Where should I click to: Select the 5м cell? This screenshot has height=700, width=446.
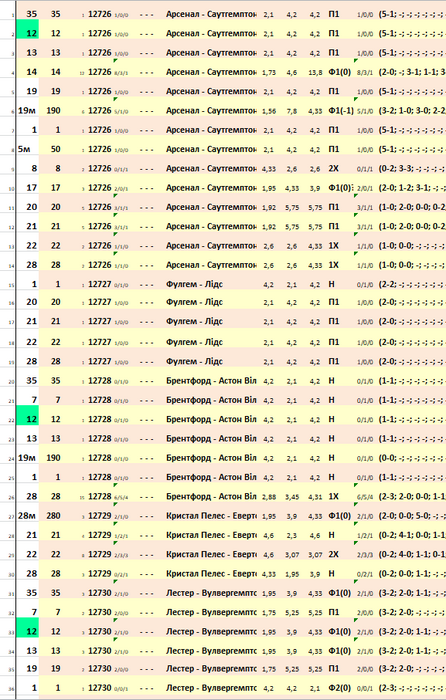[x=24, y=149]
